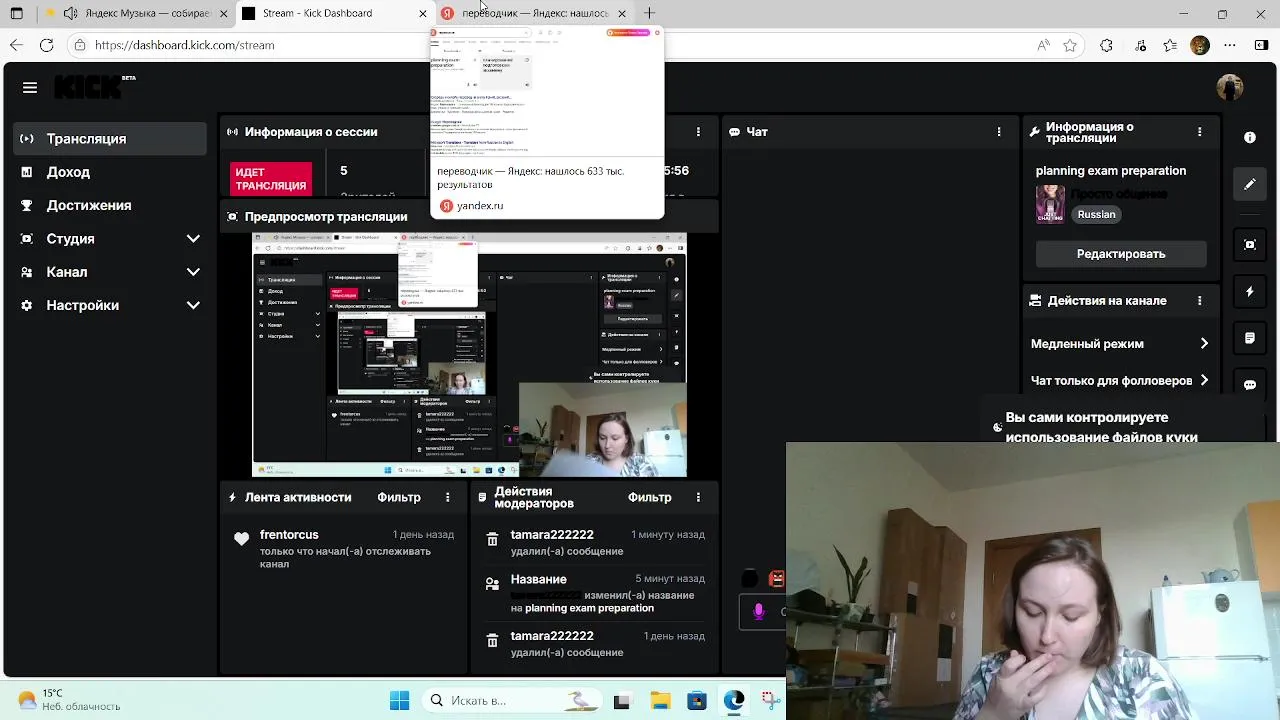
Task: Click the heart icon beside frentorcus
Action: (x=241, y=539)
